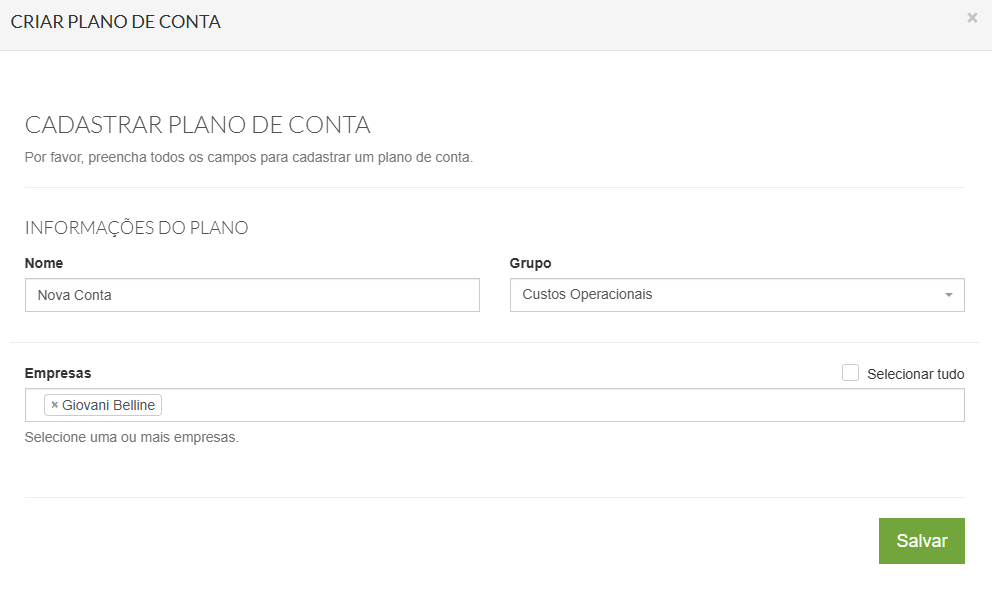The image size is (992, 591).
Task: Click the Criar Plano de Conta modal title
Action: click(x=116, y=21)
